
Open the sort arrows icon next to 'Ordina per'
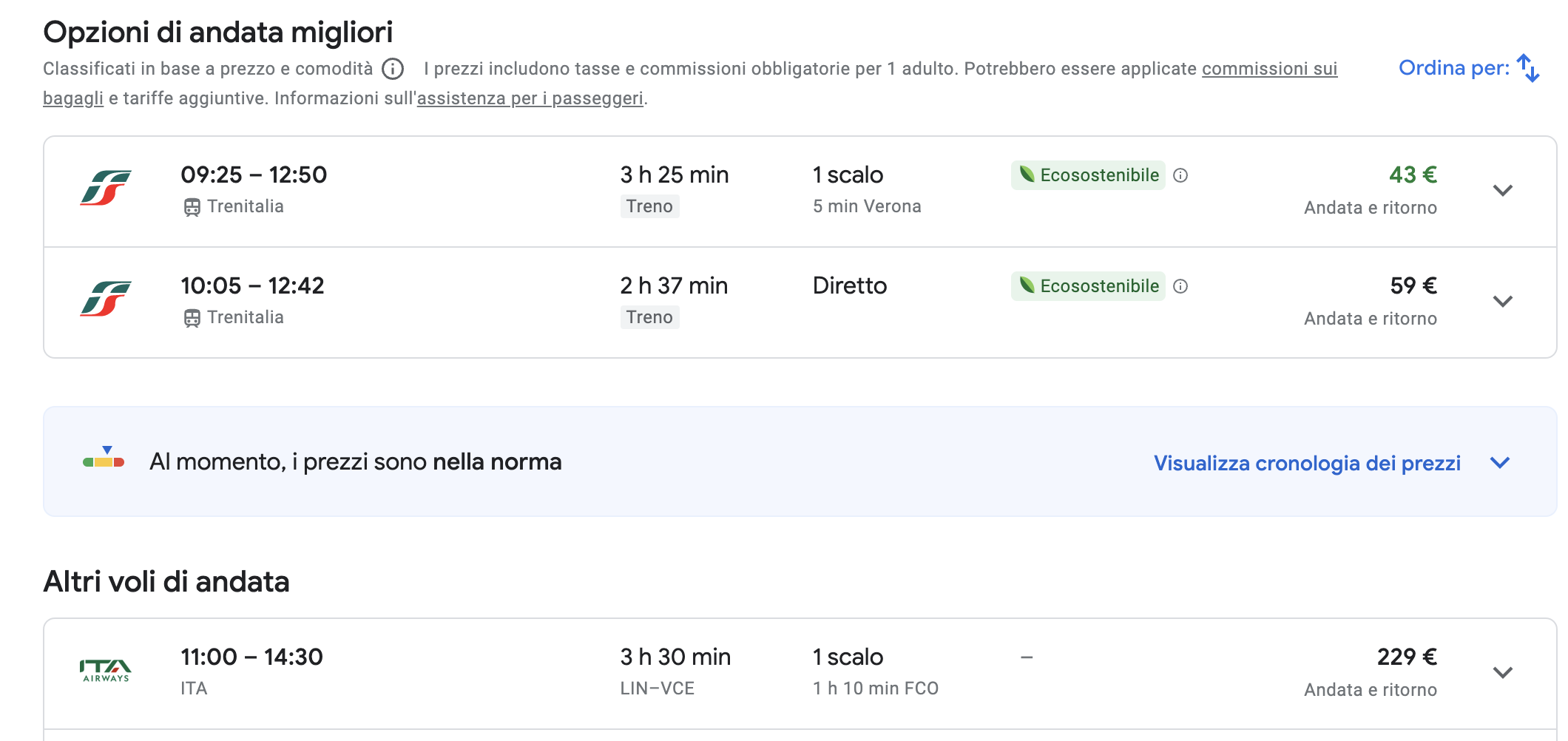click(x=1528, y=68)
